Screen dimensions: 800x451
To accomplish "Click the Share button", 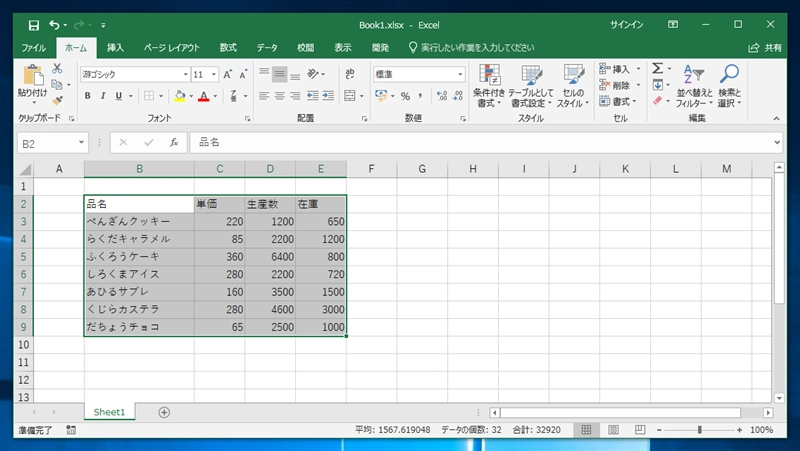I will tap(765, 48).
